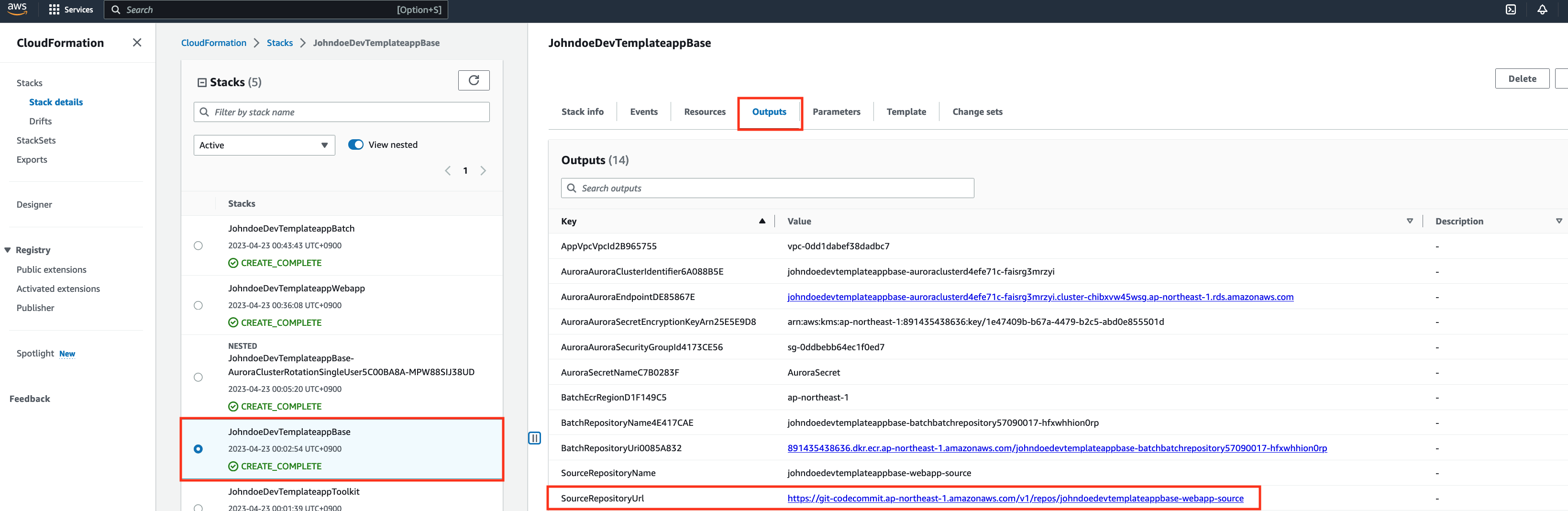
Task: Click the AuroraSecret value cell
Action: tap(813, 372)
